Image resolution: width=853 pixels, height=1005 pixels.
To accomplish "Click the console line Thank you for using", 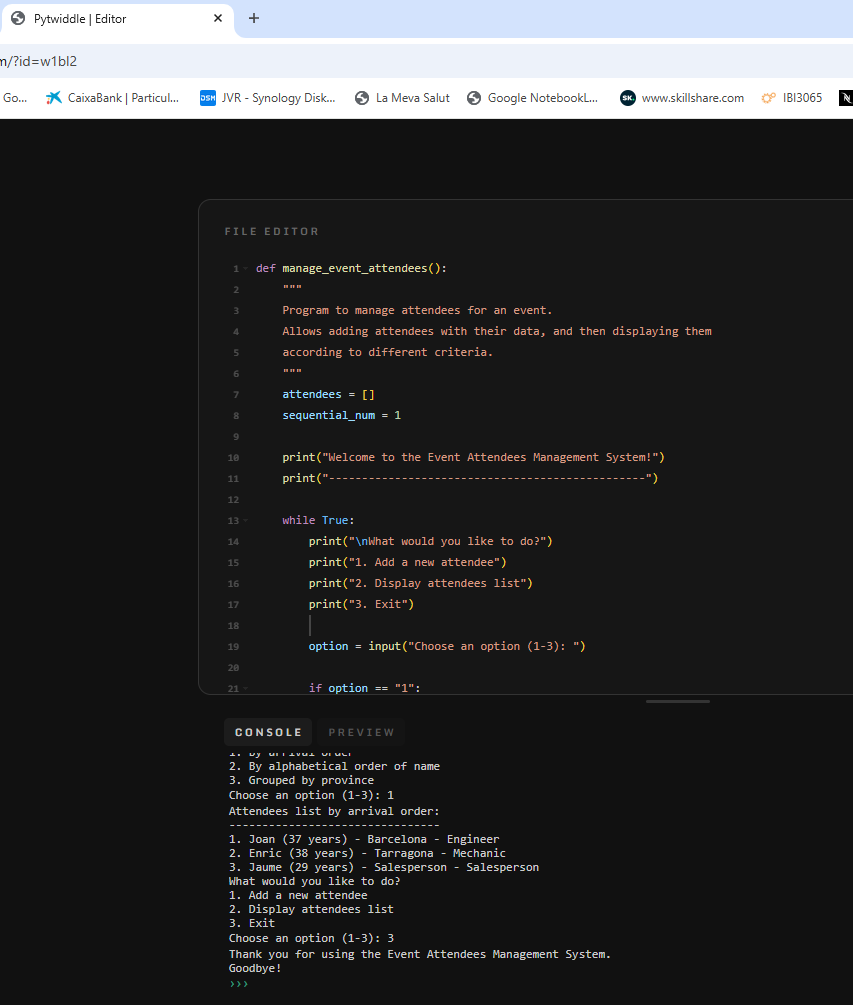I will tap(420, 954).
